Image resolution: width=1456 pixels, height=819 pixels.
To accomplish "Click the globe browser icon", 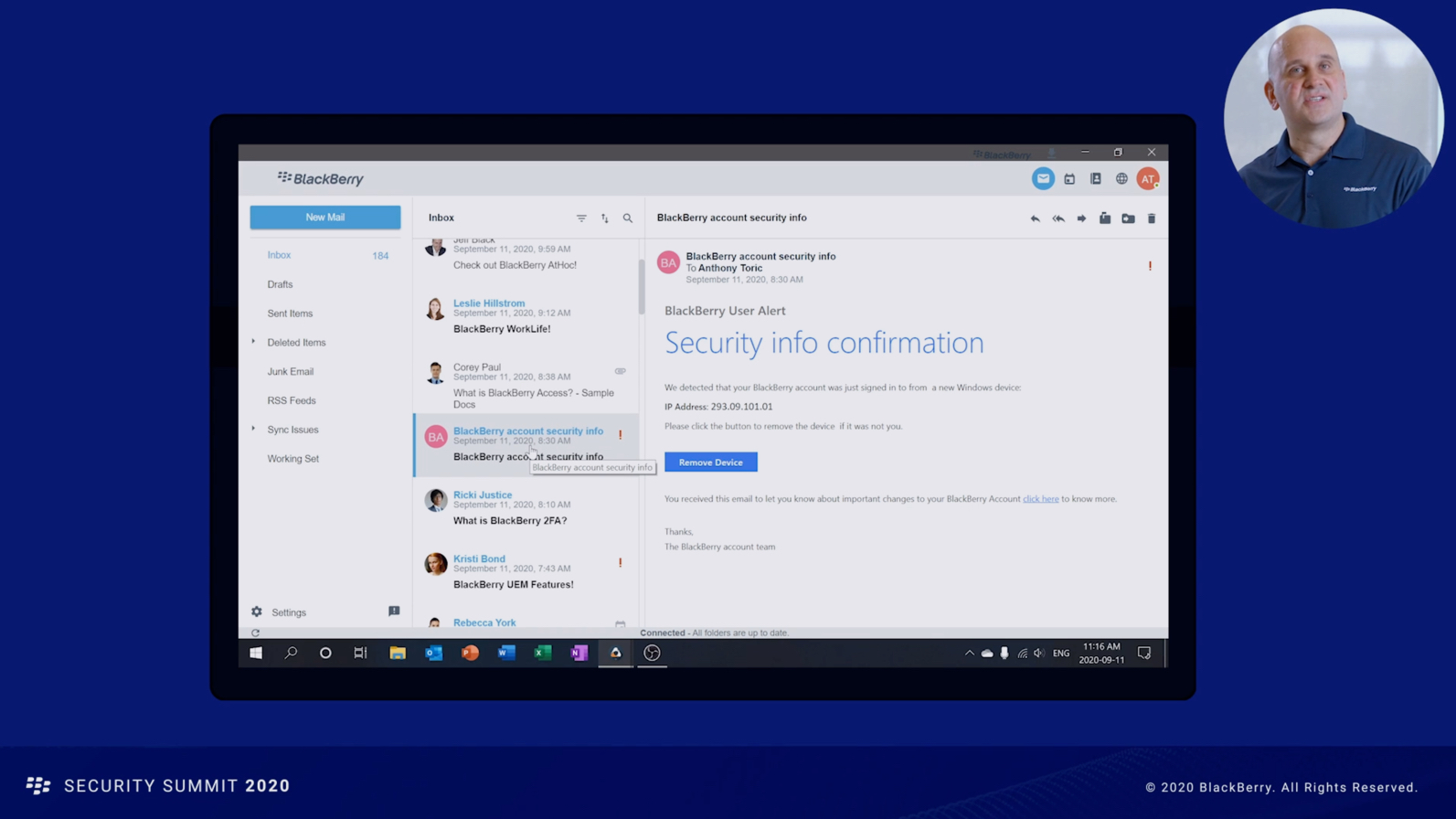I will (x=1121, y=179).
